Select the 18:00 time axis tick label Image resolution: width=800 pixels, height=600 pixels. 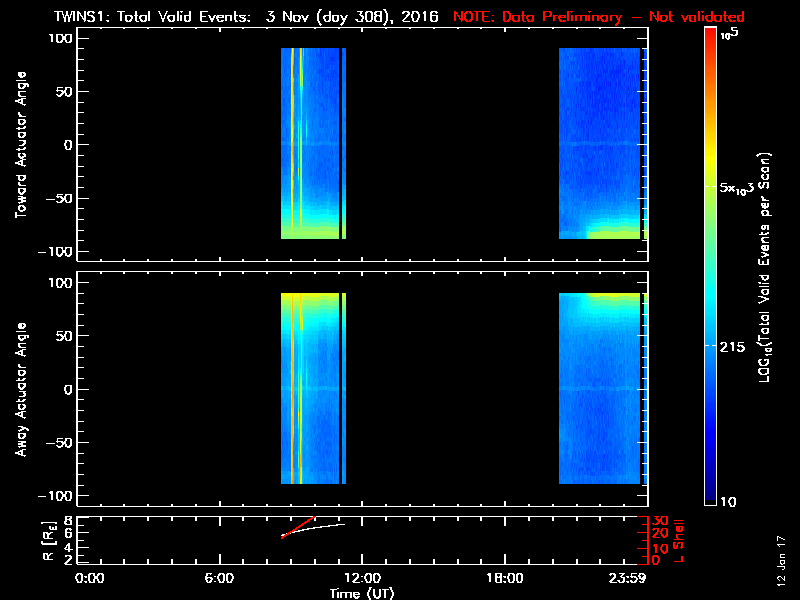[x=504, y=579]
